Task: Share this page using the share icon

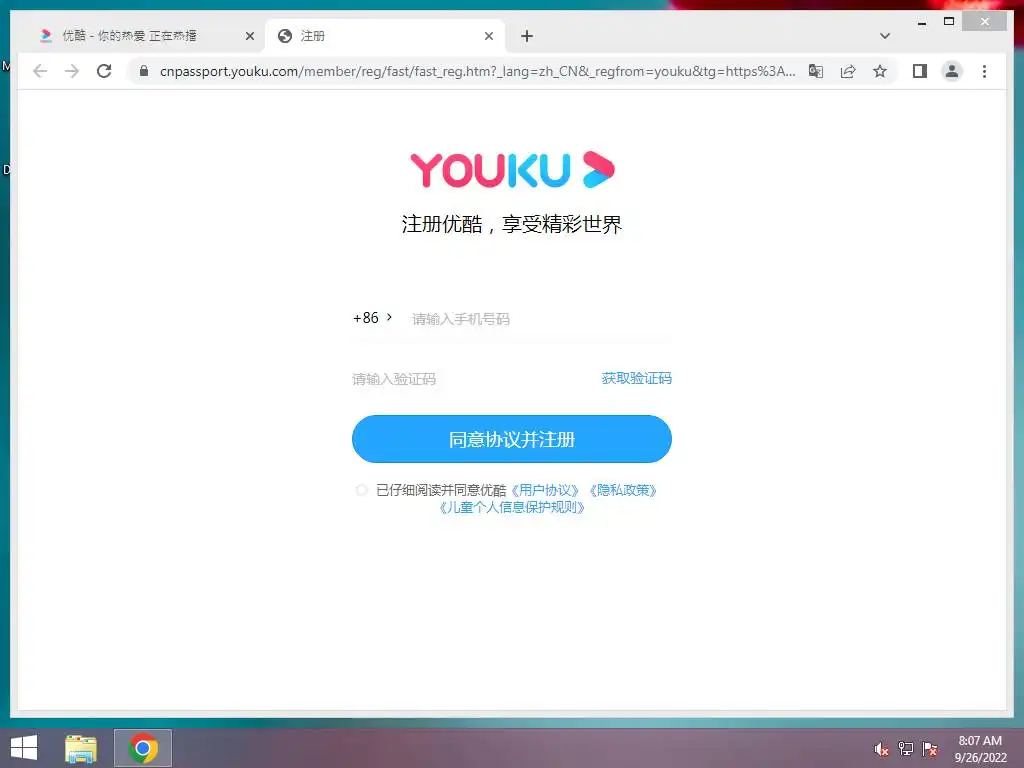Action: coord(848,71)
